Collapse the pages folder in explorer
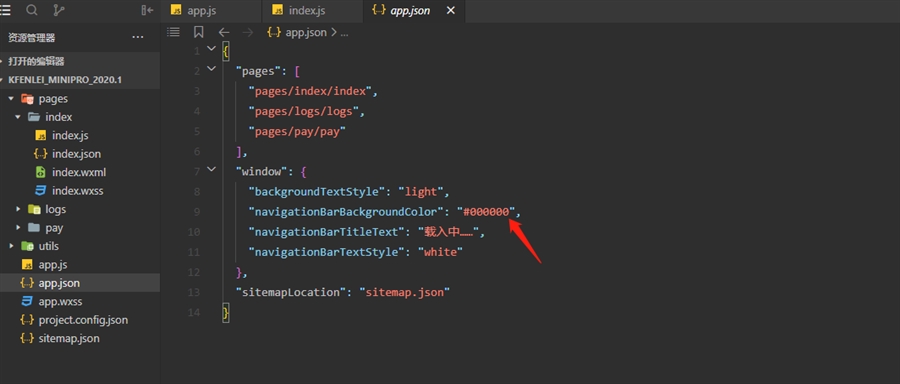900x384 pixels. click(x=11, y=99)
